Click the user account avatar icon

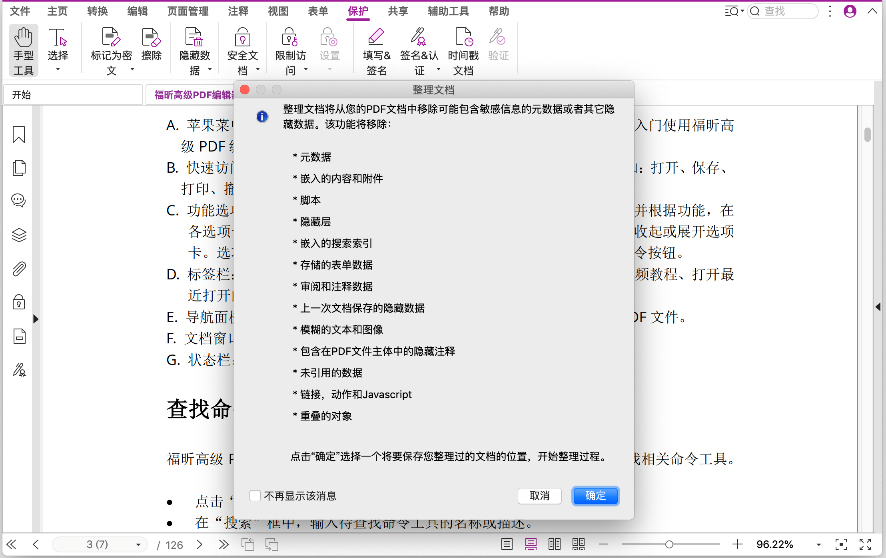[x=849, y=11]
